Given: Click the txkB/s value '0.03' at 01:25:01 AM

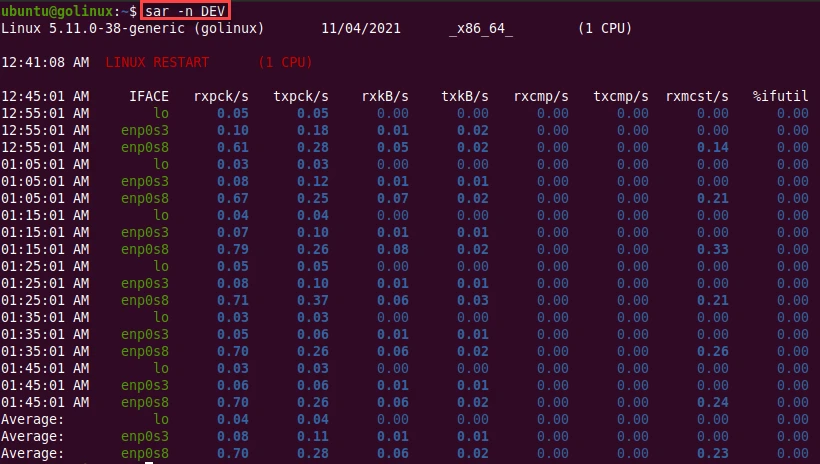Looking at the screenshot, I should click(x=473, y=300).
